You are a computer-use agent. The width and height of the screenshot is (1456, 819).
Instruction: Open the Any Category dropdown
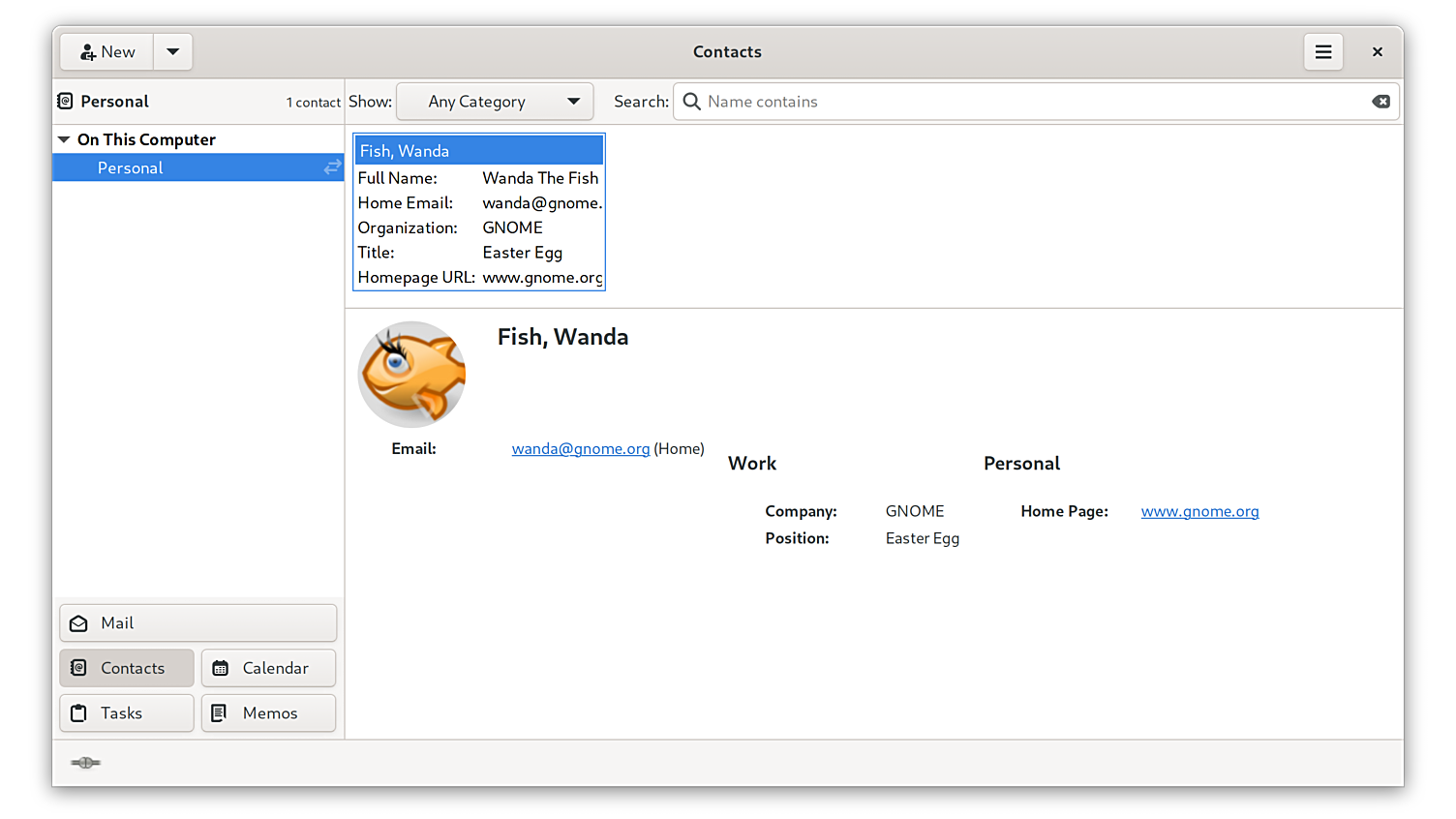coord(495,102)
